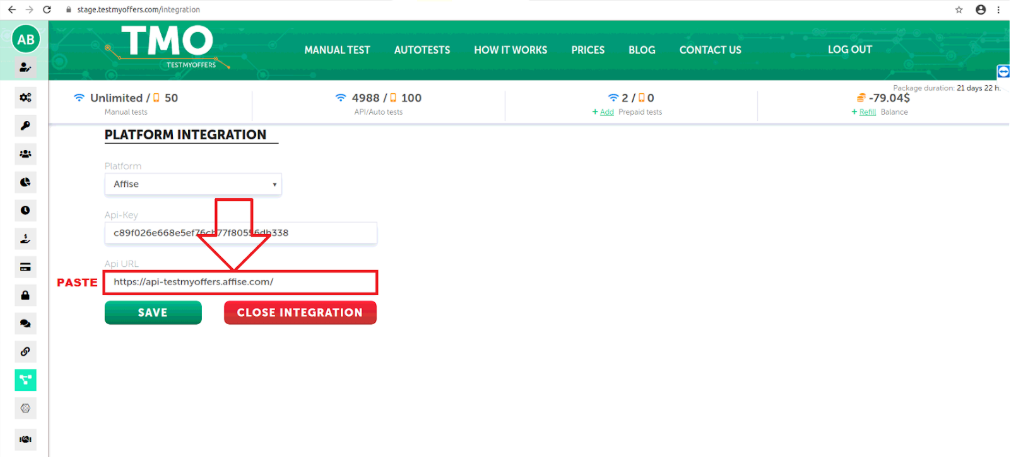1011x457 pixels.
Task: Click the Api URL input field
Action: (240, 282)
